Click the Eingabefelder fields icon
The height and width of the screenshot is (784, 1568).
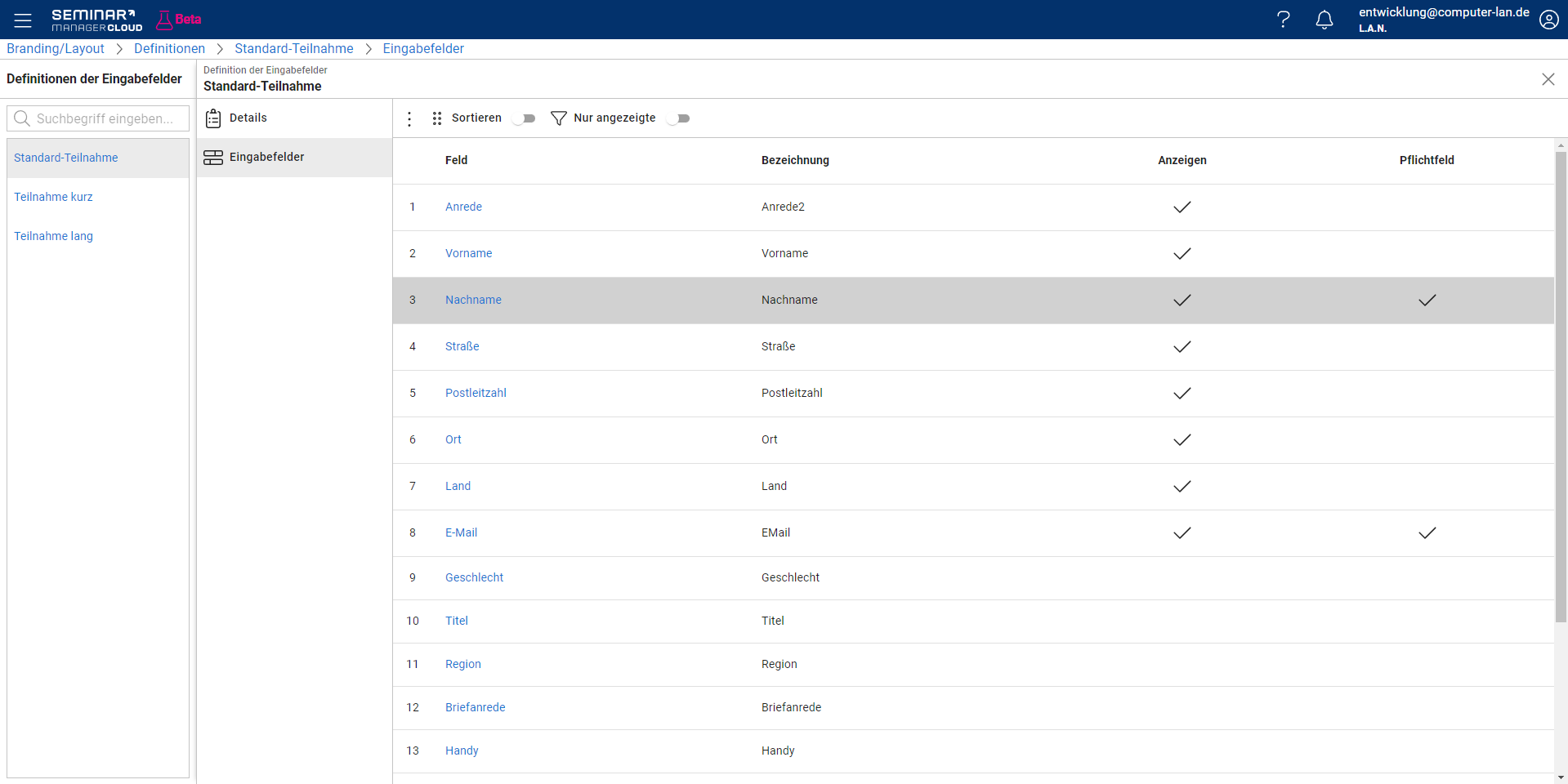(x=213, y=158)
